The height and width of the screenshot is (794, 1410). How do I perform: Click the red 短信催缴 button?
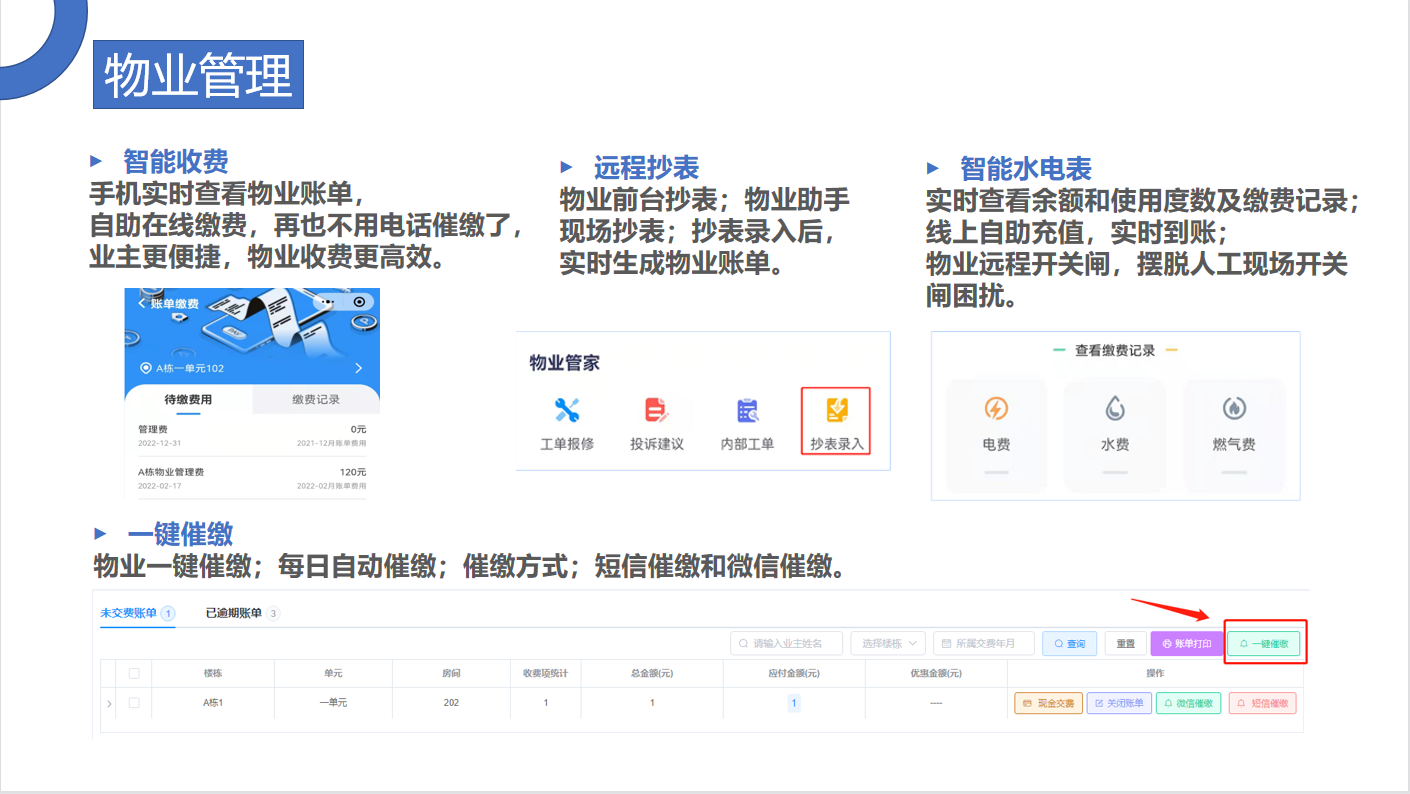point(1262,703)
